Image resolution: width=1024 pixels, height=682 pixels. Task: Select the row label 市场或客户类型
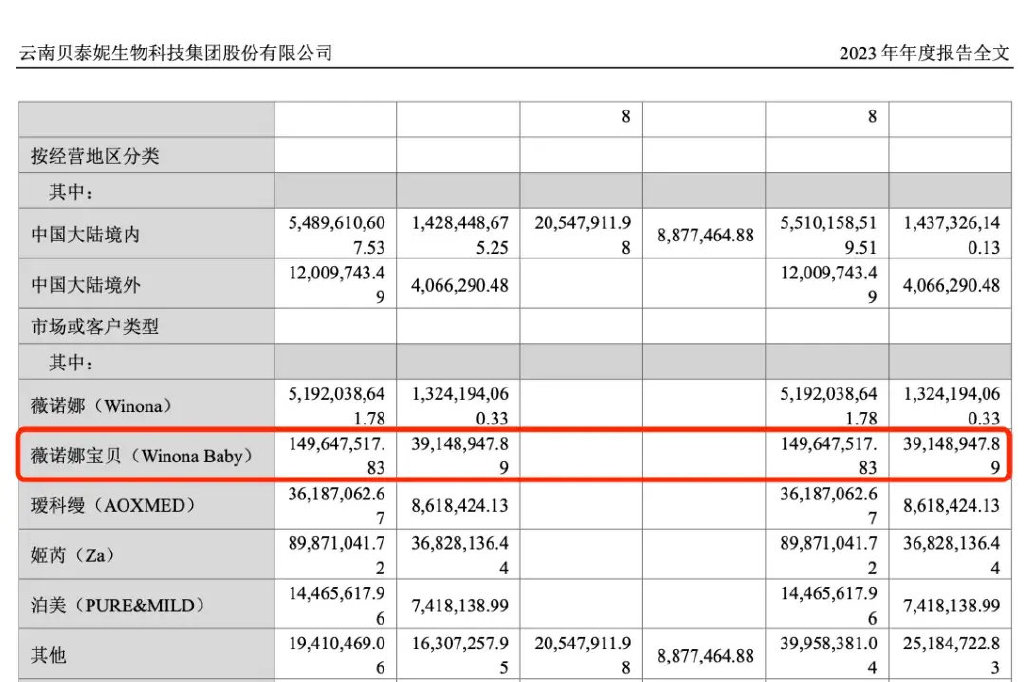click(95, 326)
